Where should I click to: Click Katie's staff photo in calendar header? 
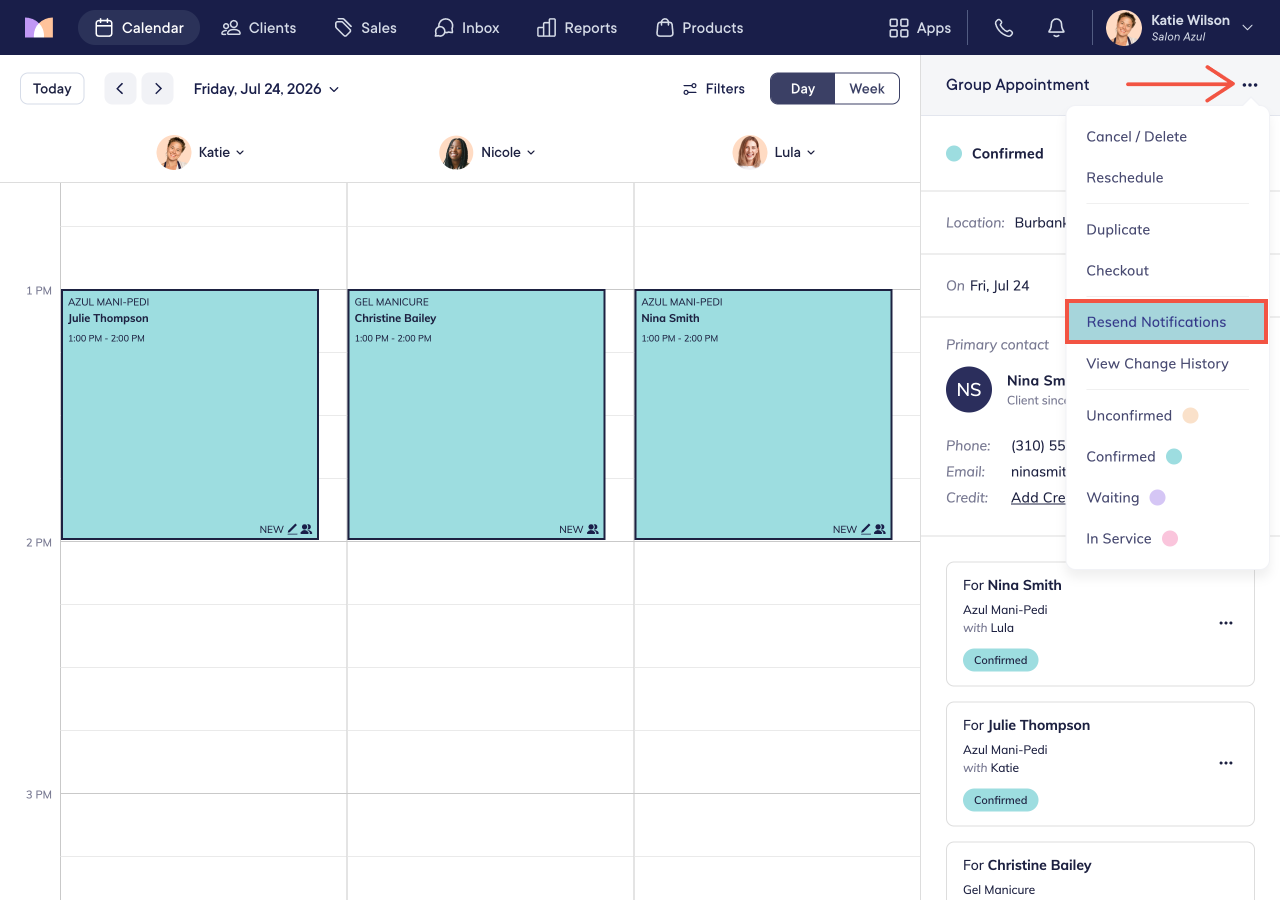[x=174, y=152]
